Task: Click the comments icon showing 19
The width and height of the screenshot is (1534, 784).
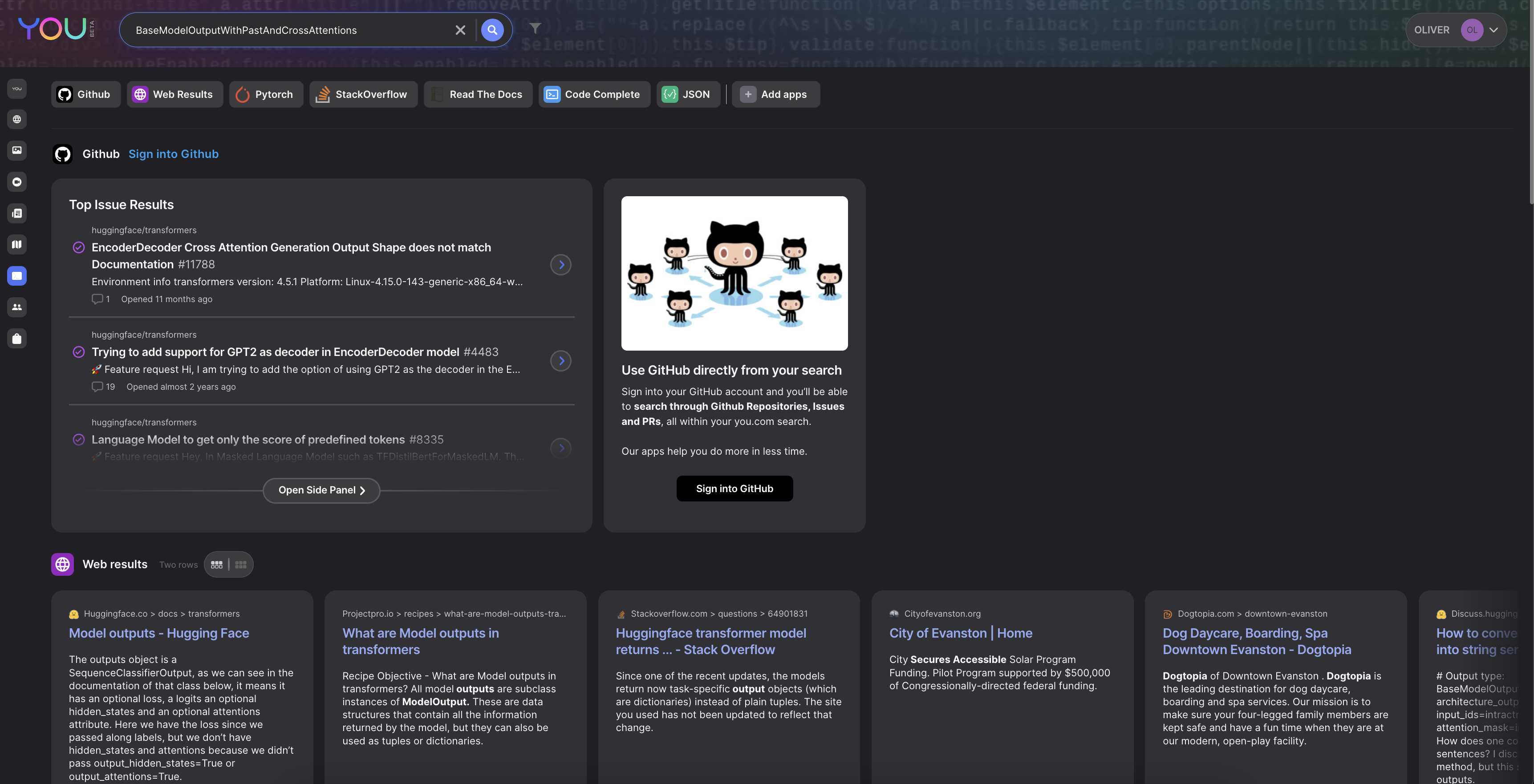Action: point(97,387)
